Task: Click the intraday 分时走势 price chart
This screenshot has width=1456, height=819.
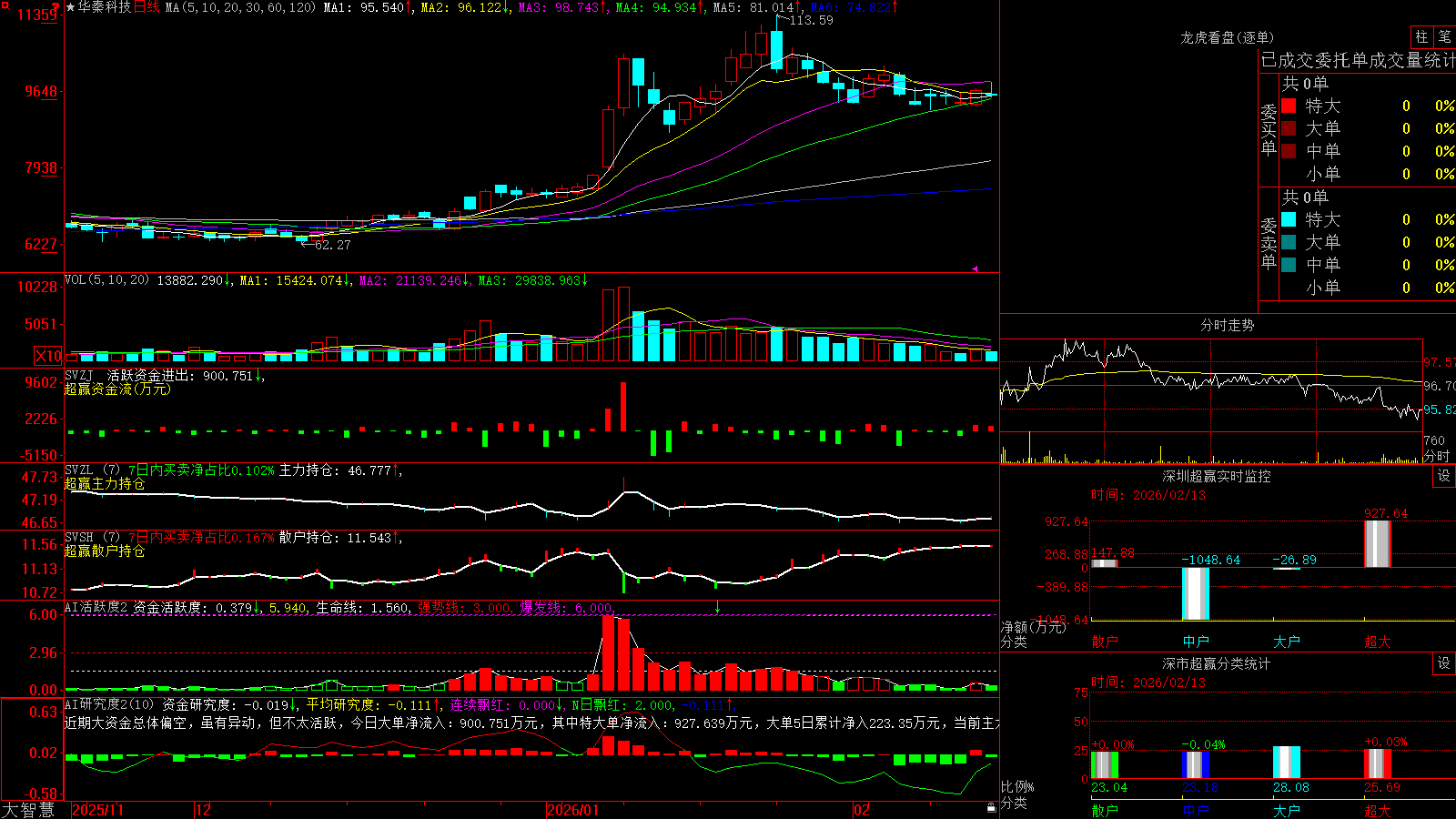Action: [x=1210, y=384]
